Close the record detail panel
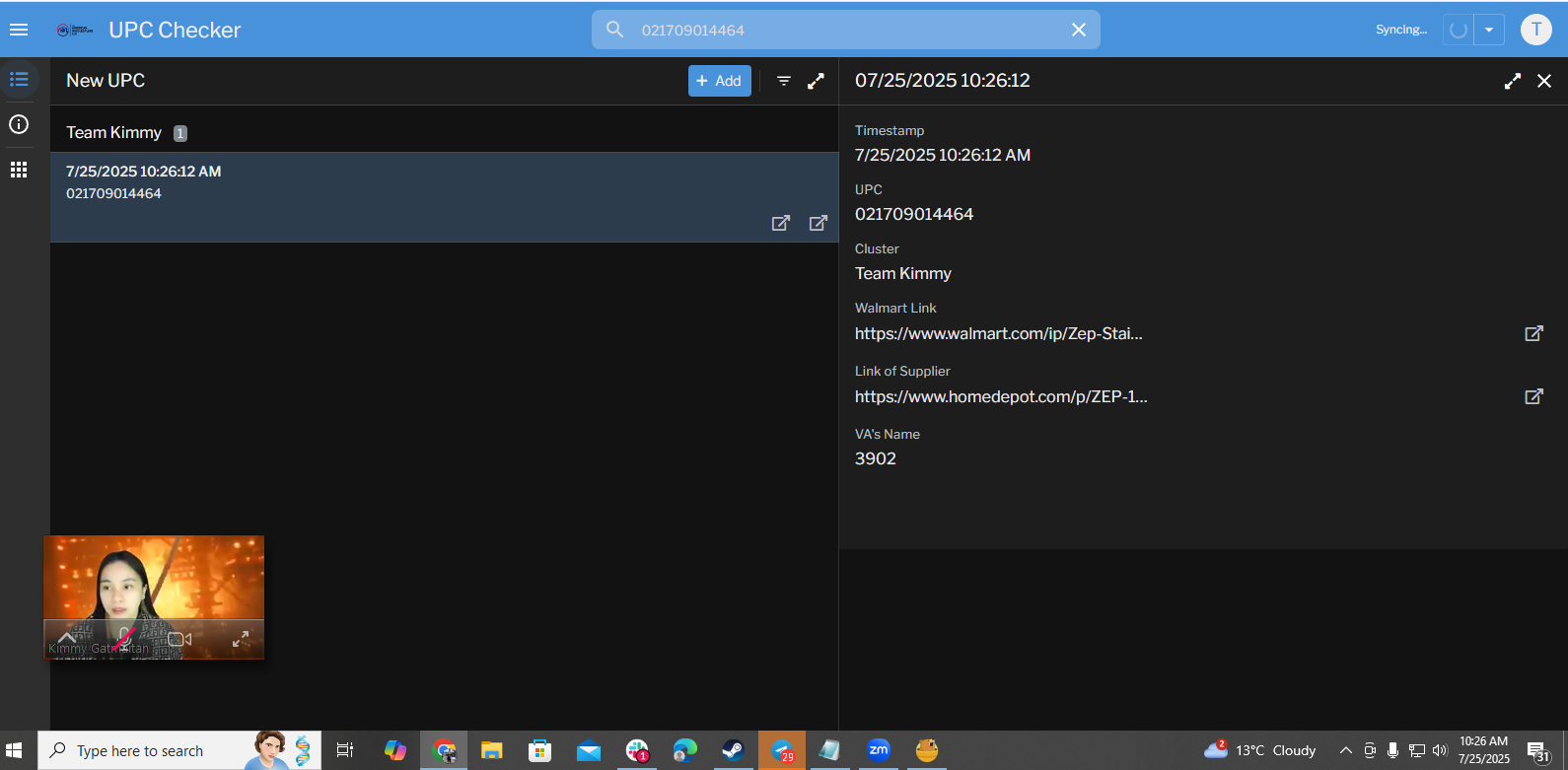The image size is (1568, 770). click(x=1544, y=81)
